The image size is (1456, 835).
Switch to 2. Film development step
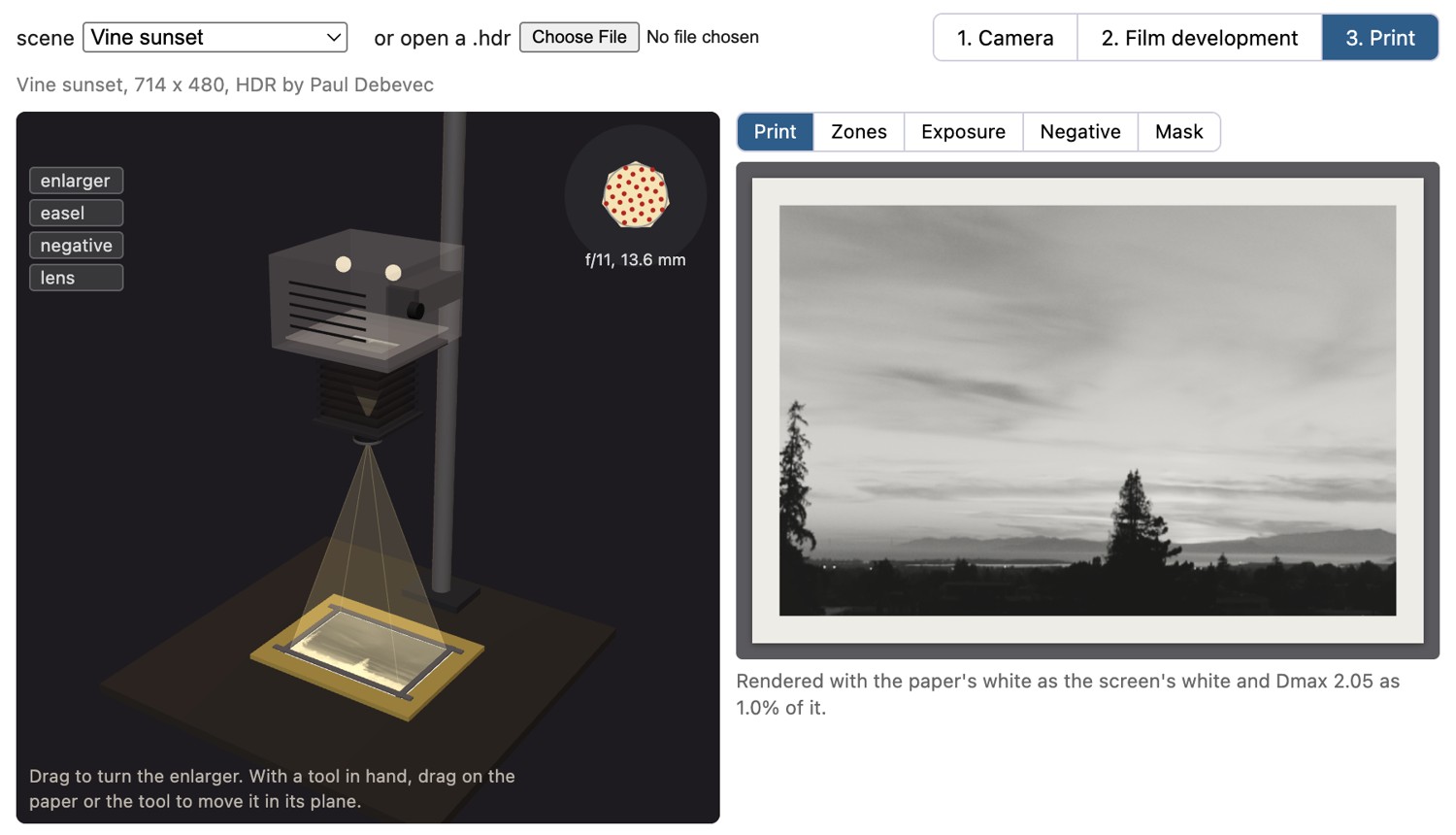1199,38
